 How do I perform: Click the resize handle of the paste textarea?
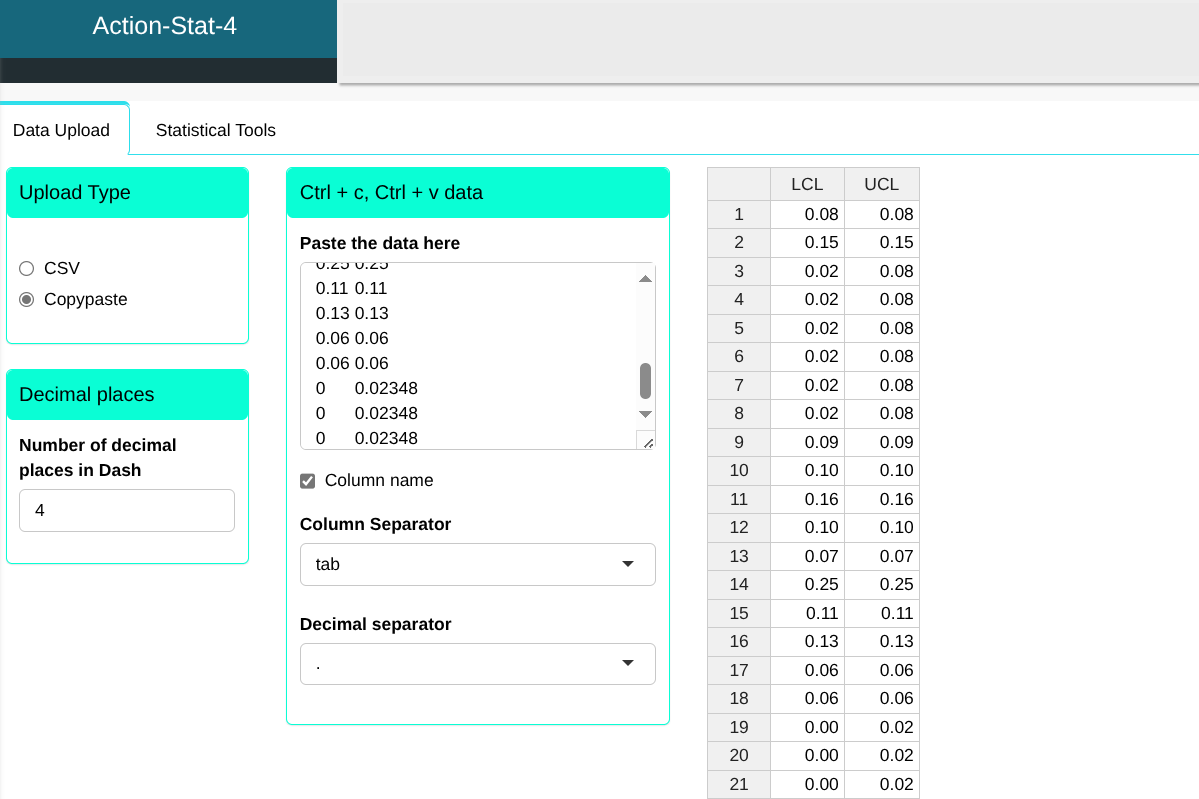pyautogui.click(x=646, y=441)
